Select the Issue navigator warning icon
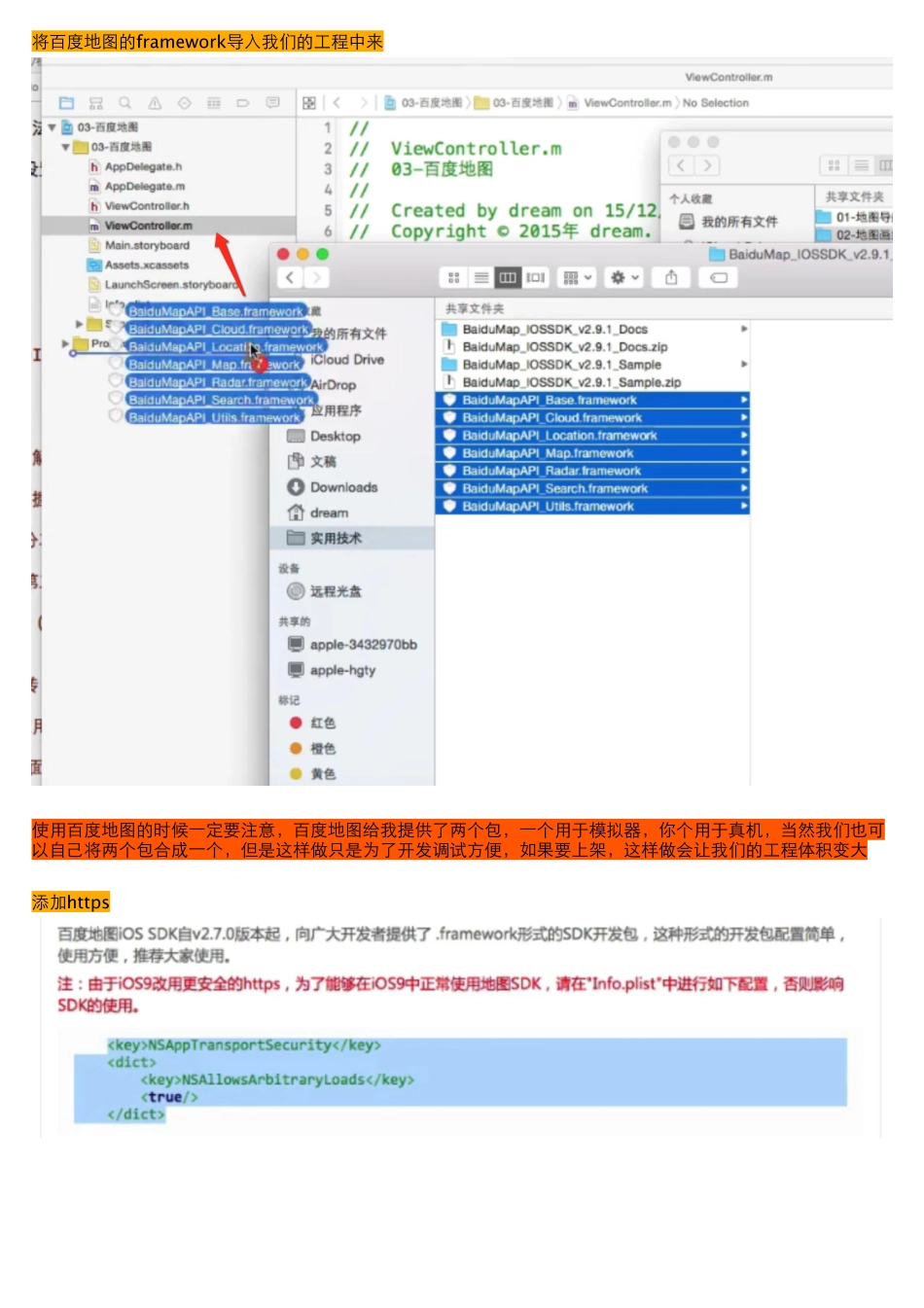This screenshot has width=924, height=1308. pyautogui.click(x=156, y=103)
